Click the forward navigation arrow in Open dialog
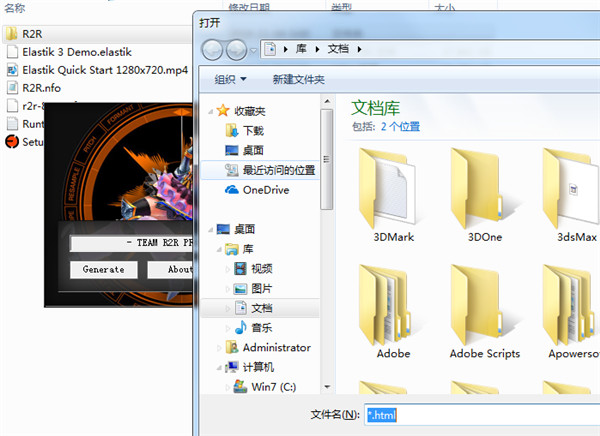Screen dimensions: 600x436 (x=236, y=50)
